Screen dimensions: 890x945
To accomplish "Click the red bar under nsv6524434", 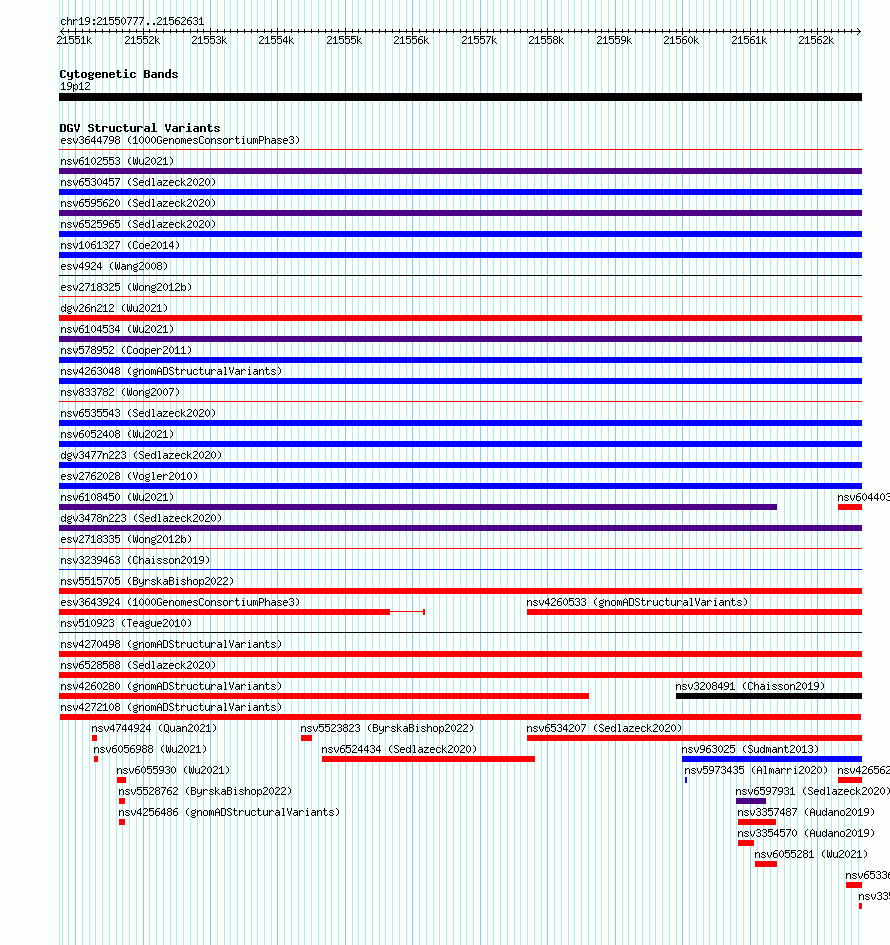I will tap(428, 759).
